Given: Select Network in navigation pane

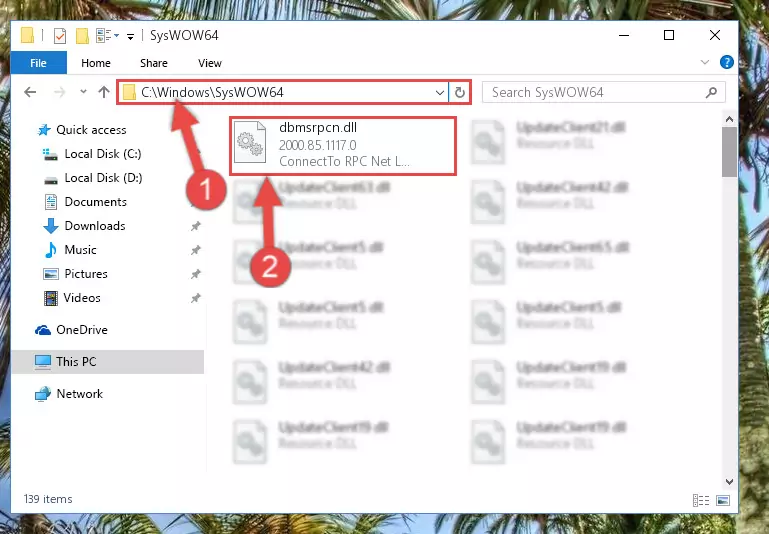Looking at the screenshot, I should pyautogui.click(x=79, y=394).
